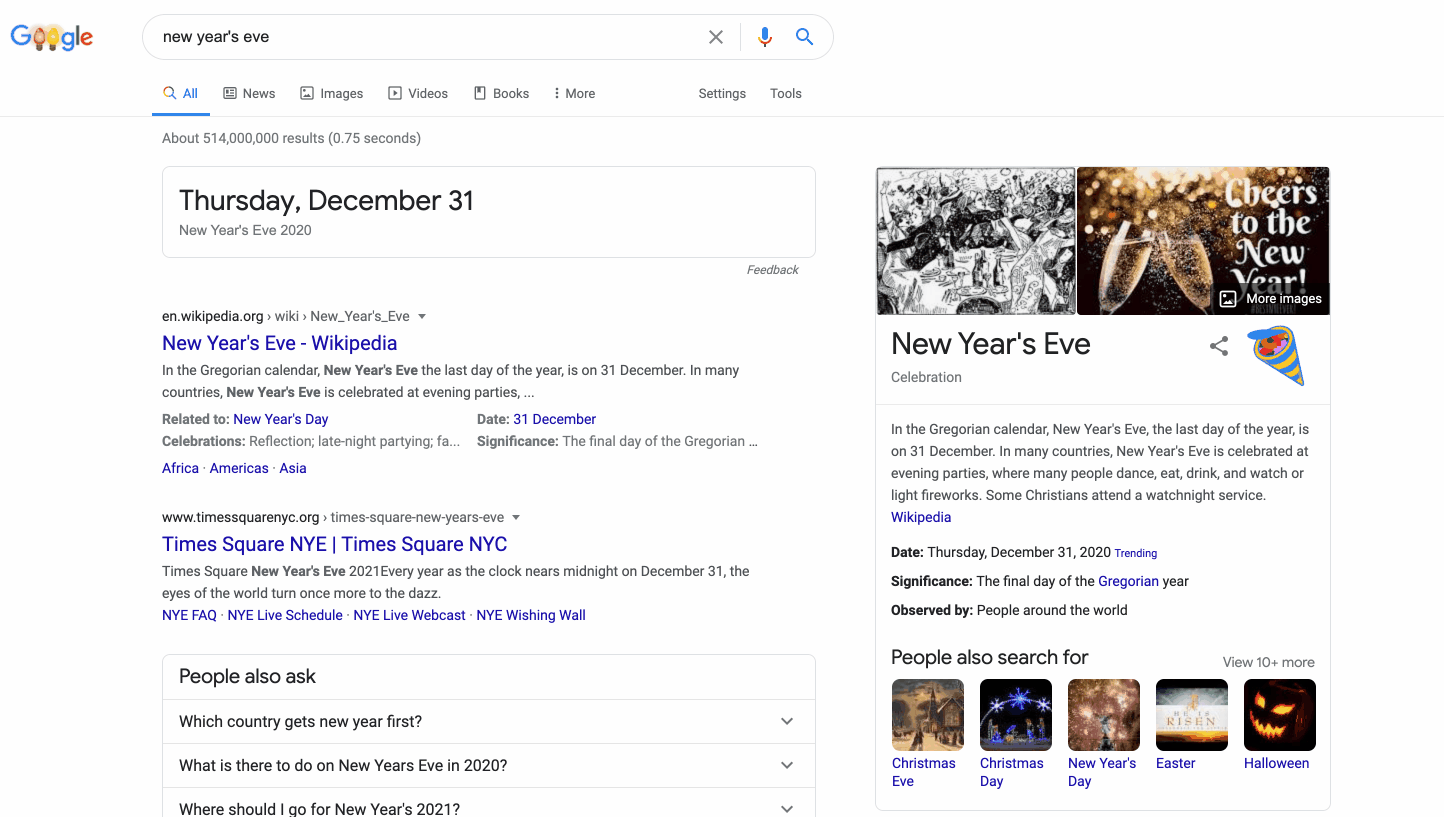Viewport: 1444px width, 817px height.
Task: Open the NYE Live Webcast sitelink
Action: click(x=409, y=615)
